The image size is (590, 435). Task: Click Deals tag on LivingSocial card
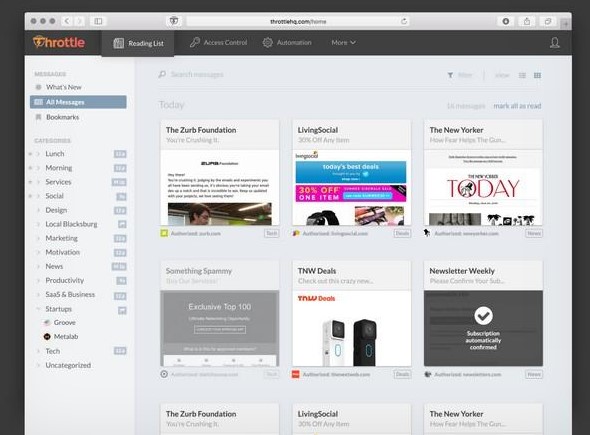402,233
